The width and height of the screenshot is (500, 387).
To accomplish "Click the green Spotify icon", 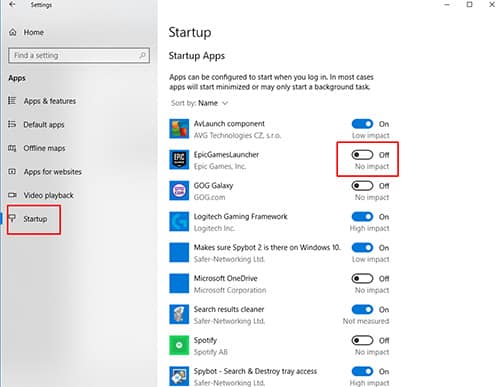I will point(179,345).
